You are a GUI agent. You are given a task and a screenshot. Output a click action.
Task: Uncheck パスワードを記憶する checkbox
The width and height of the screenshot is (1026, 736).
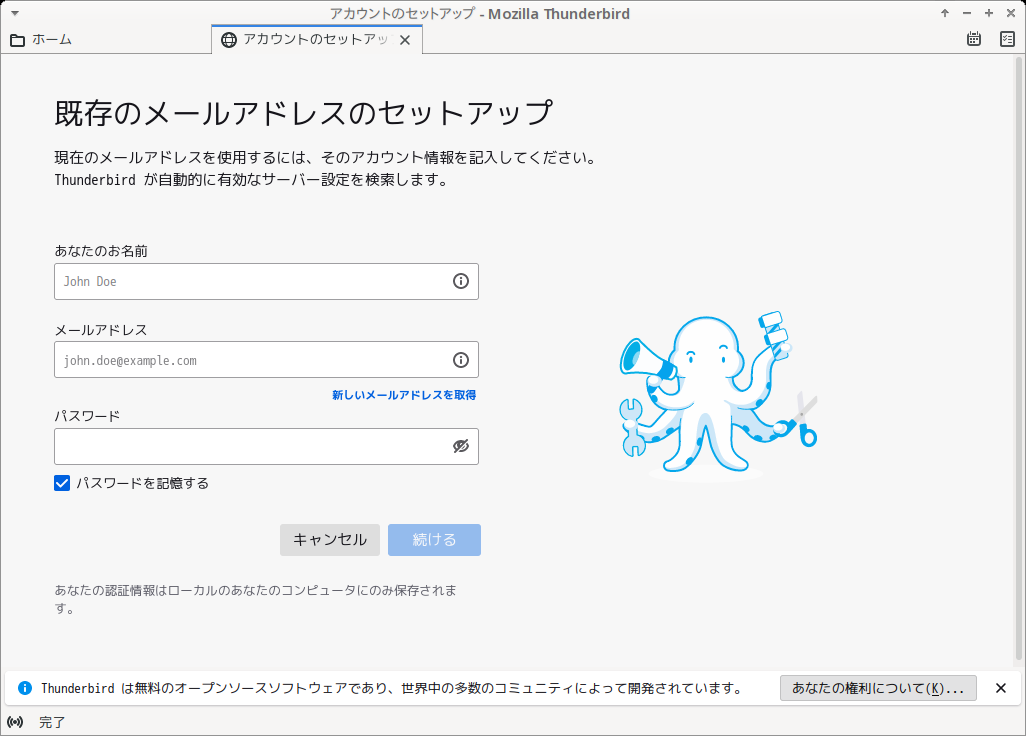pos(62,483)
